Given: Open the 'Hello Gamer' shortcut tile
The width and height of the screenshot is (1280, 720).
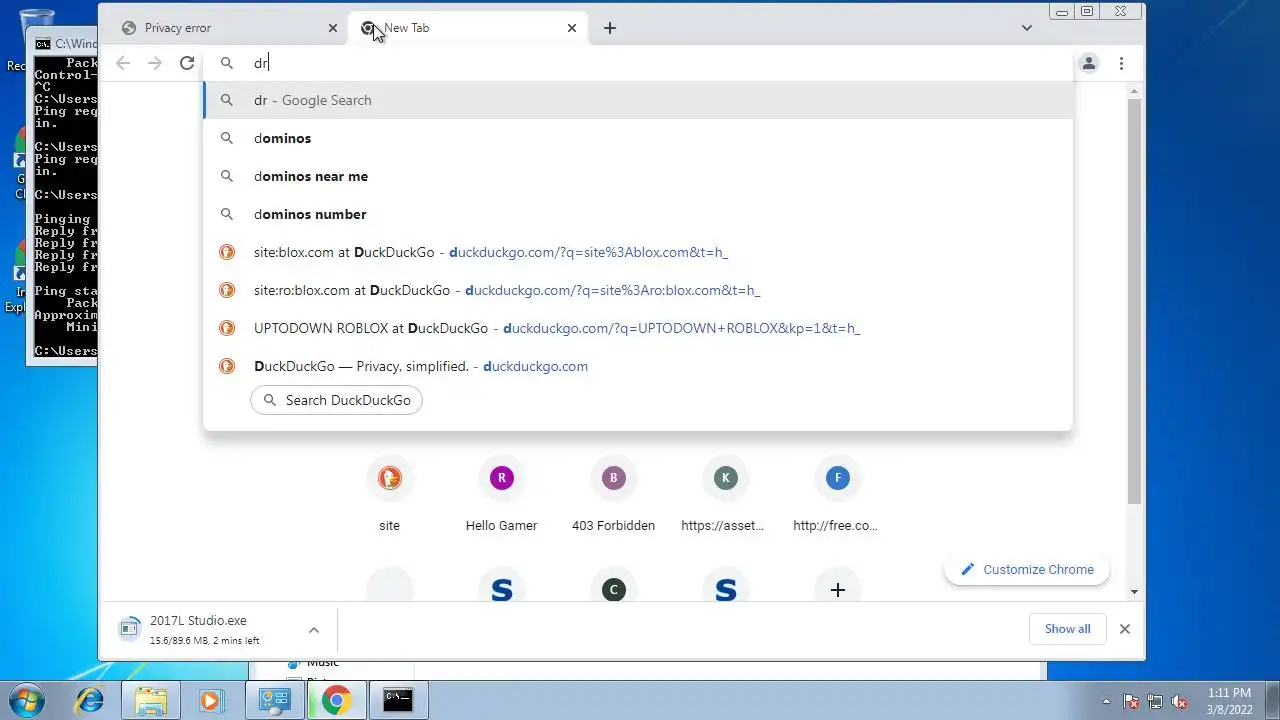Looking at the screenshot, I should (502, 495).
